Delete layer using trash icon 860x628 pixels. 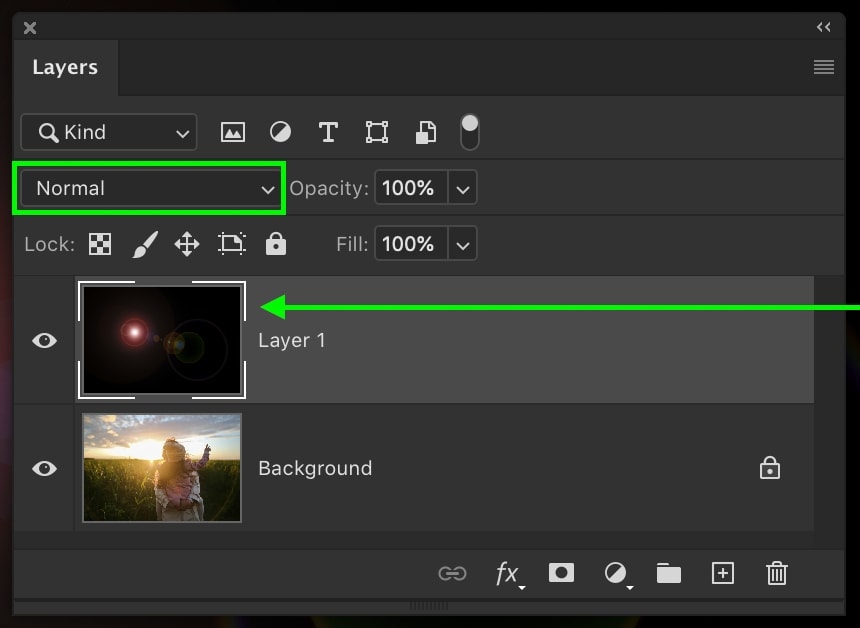coord(777,573)
